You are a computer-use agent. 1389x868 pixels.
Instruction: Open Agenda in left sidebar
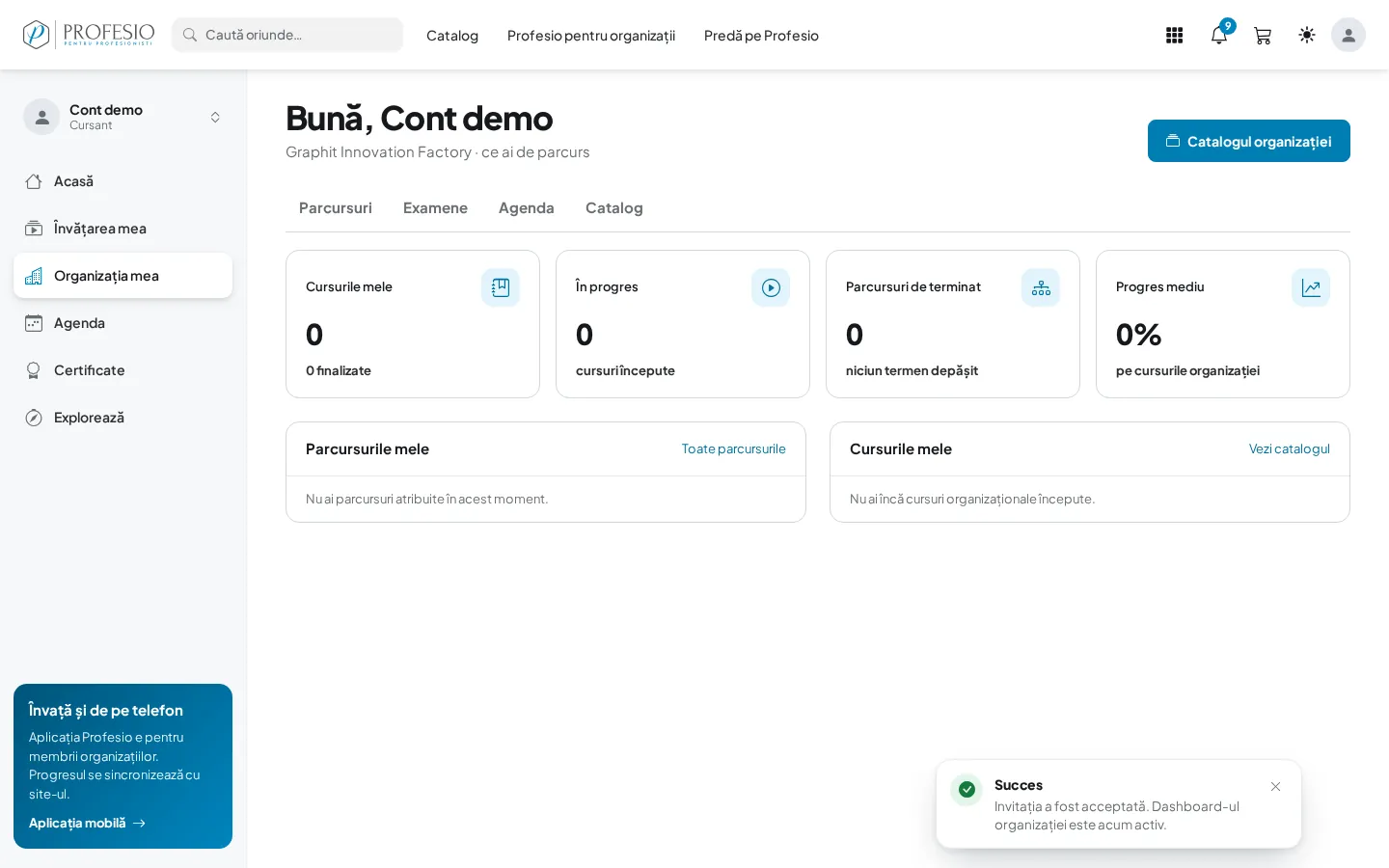click(x=123, y=323)
